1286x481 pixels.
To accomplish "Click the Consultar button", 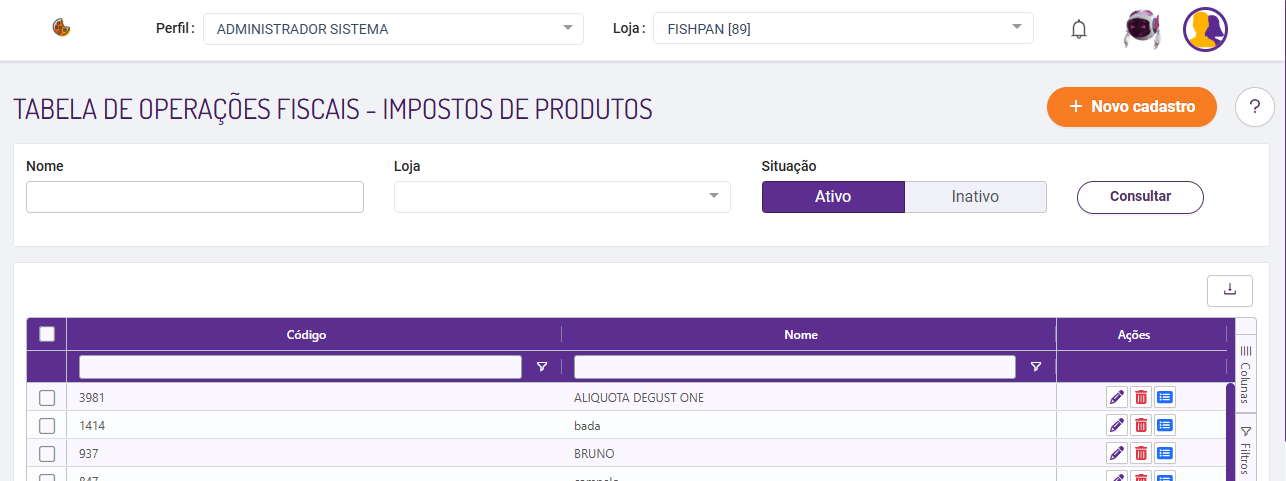I will pyautogui.click(x=1140, y=197).
